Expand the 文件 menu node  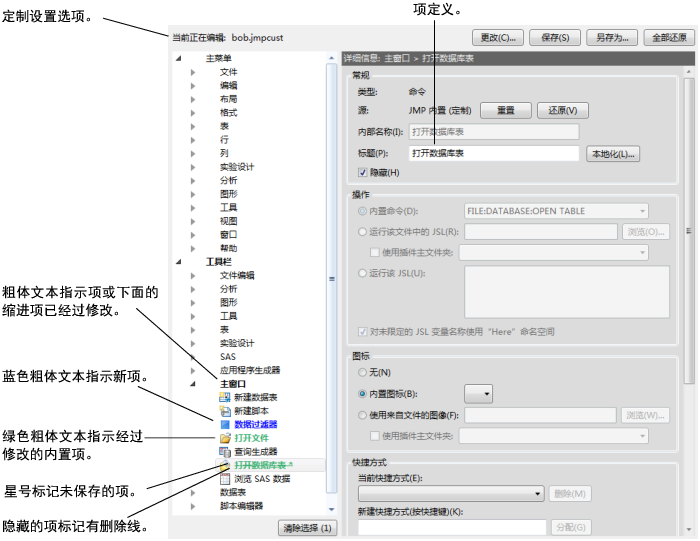point(193,72)
